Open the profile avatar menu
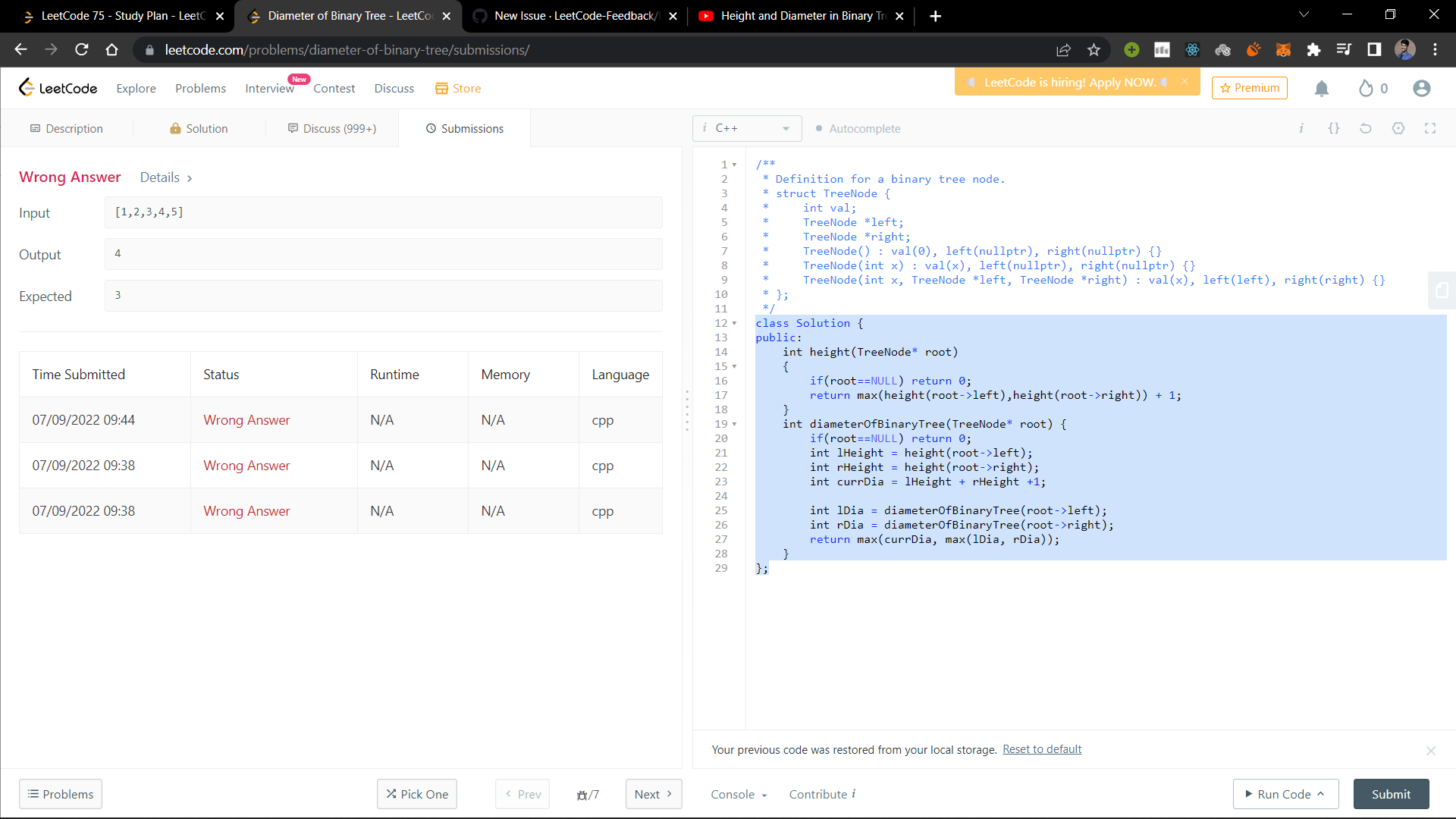1456x819 pixels. [1422, 89]
